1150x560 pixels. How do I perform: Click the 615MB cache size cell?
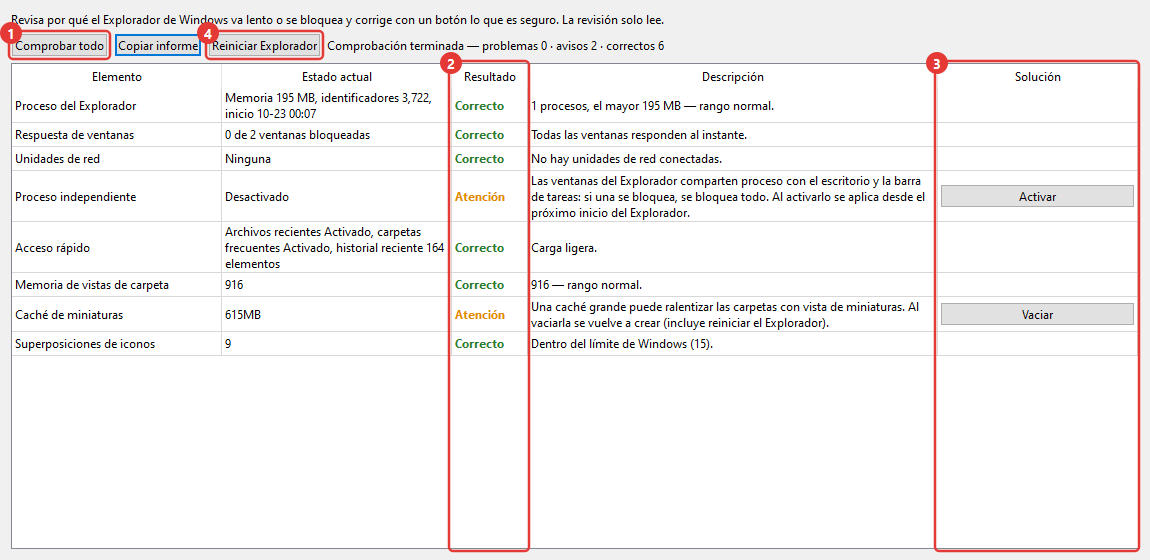click(x=337, y=314)
